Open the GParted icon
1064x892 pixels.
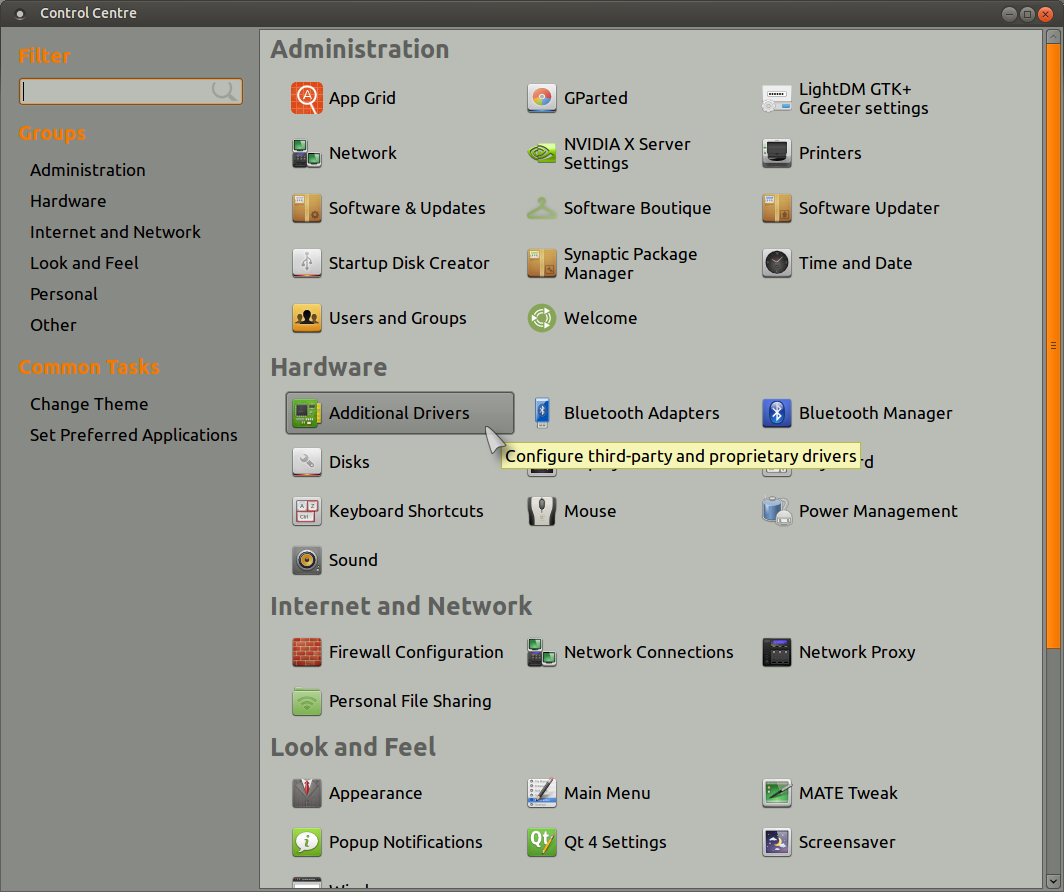pos(542,98)
